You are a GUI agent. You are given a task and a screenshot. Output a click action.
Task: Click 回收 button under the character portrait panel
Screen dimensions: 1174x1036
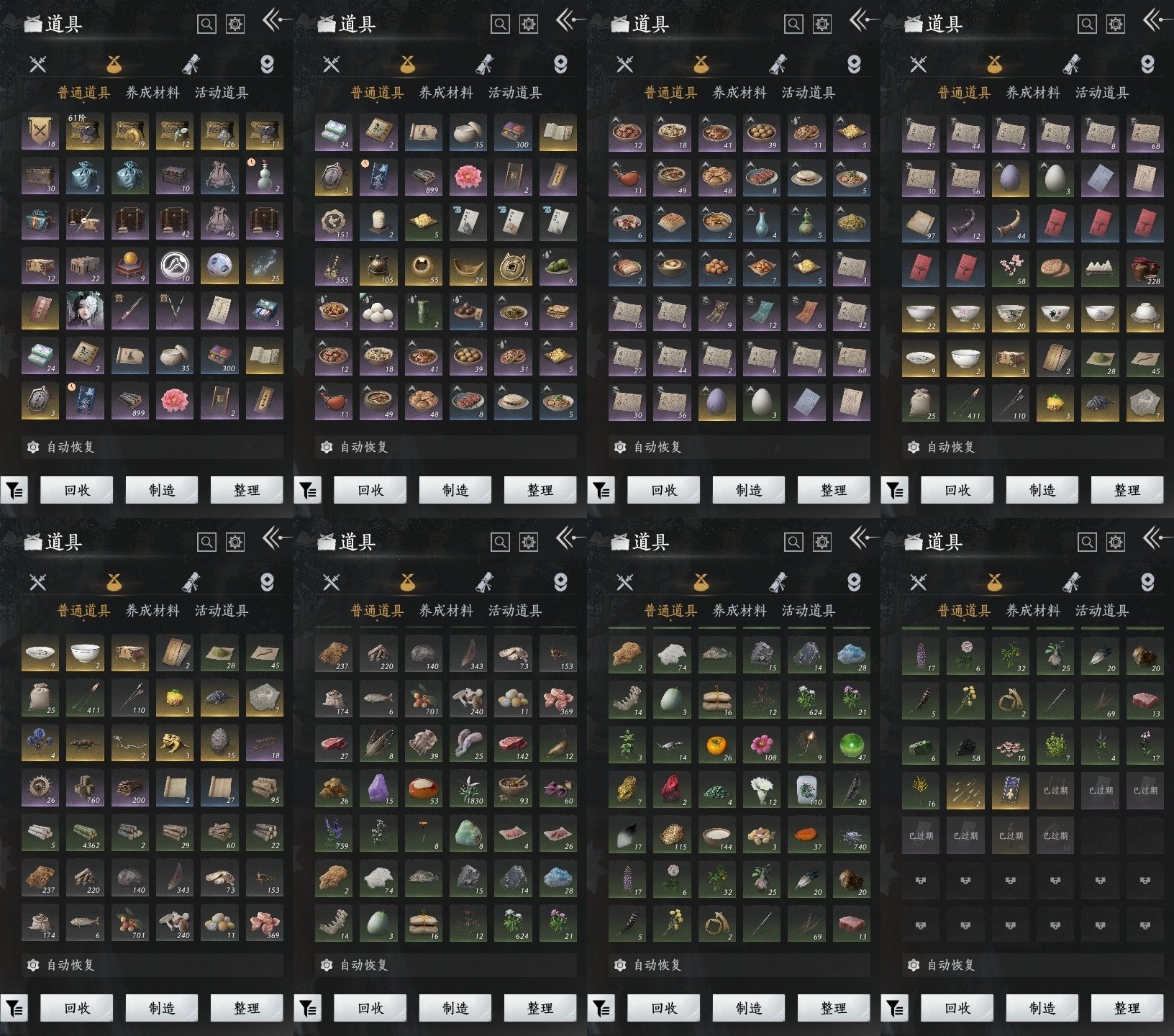77,491
